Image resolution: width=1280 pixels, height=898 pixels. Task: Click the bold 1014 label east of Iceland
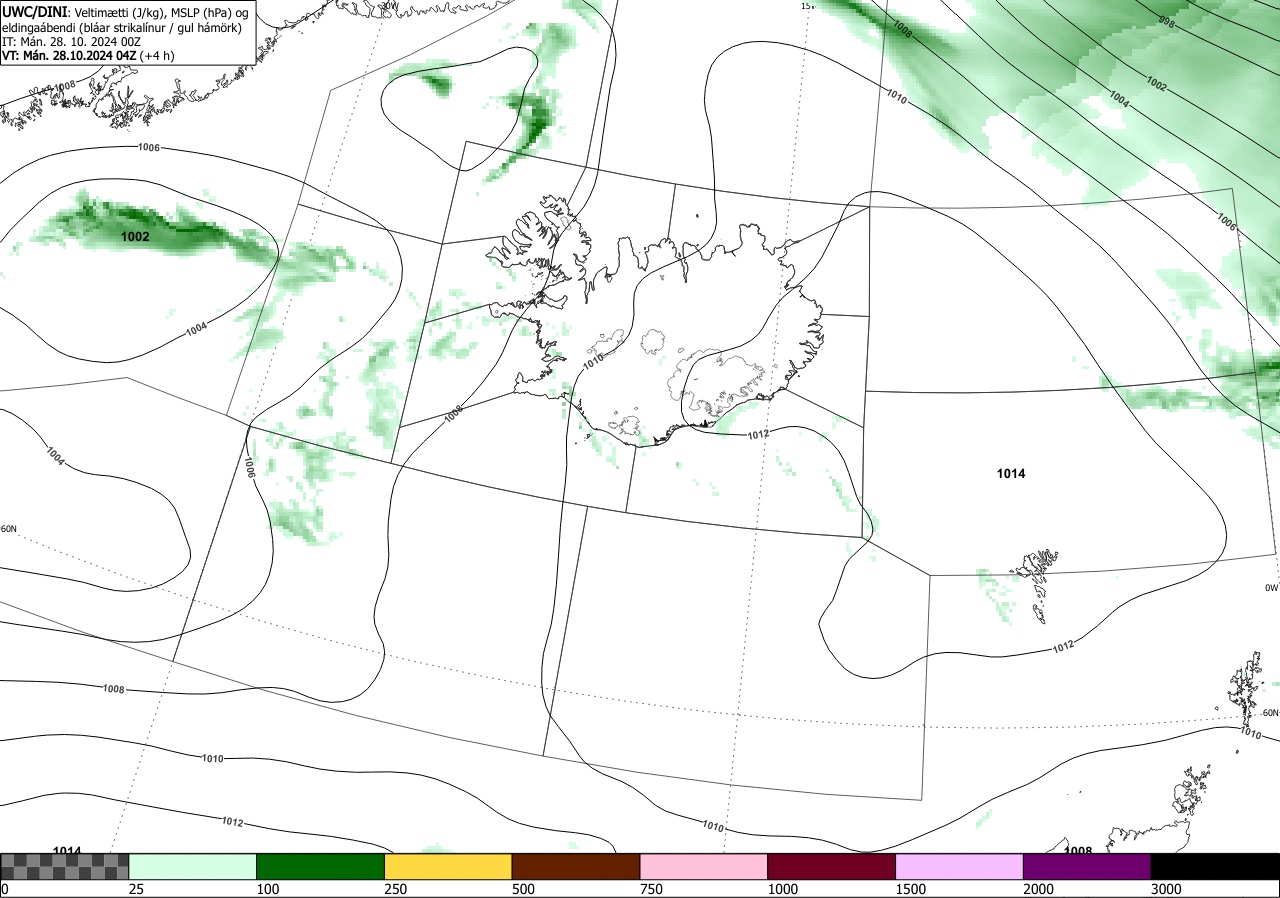click(x=1011, y=473)
